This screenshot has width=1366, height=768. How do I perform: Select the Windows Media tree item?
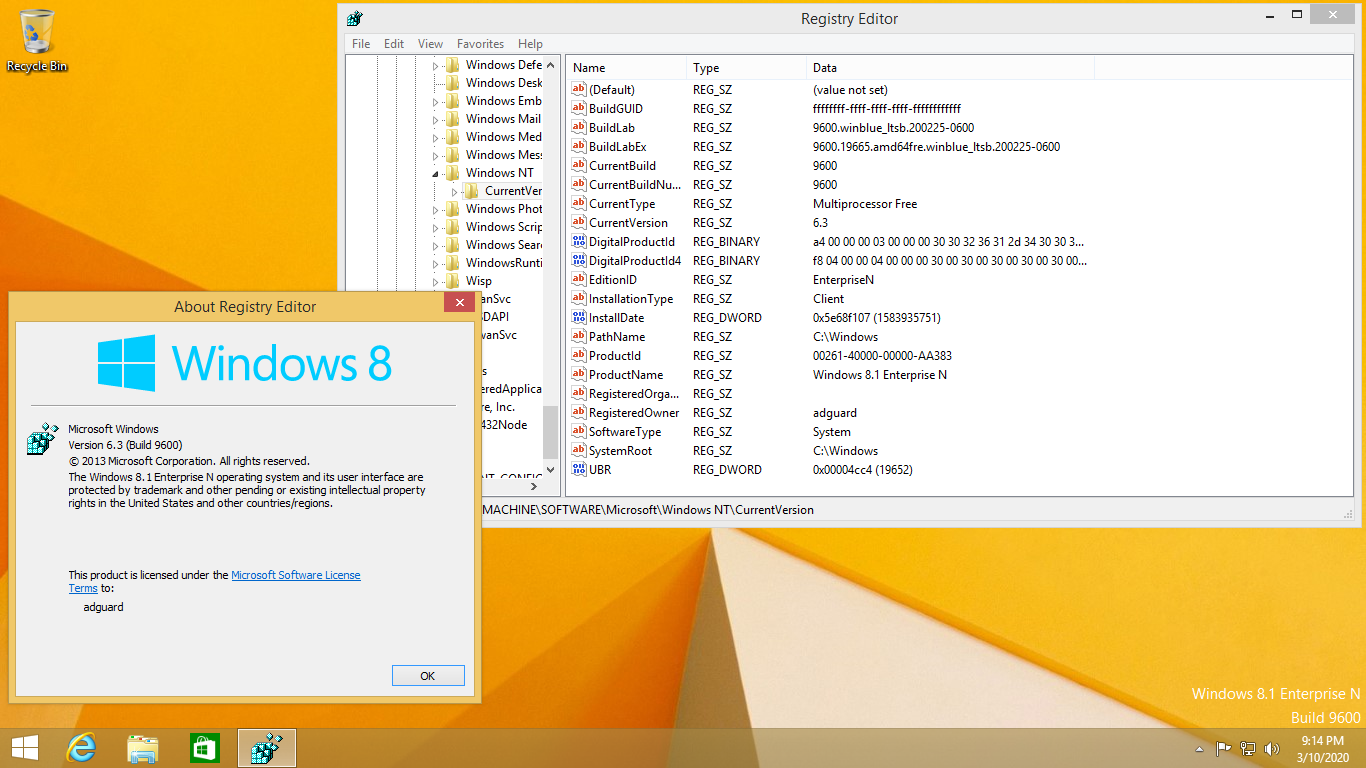click(504, 136)
